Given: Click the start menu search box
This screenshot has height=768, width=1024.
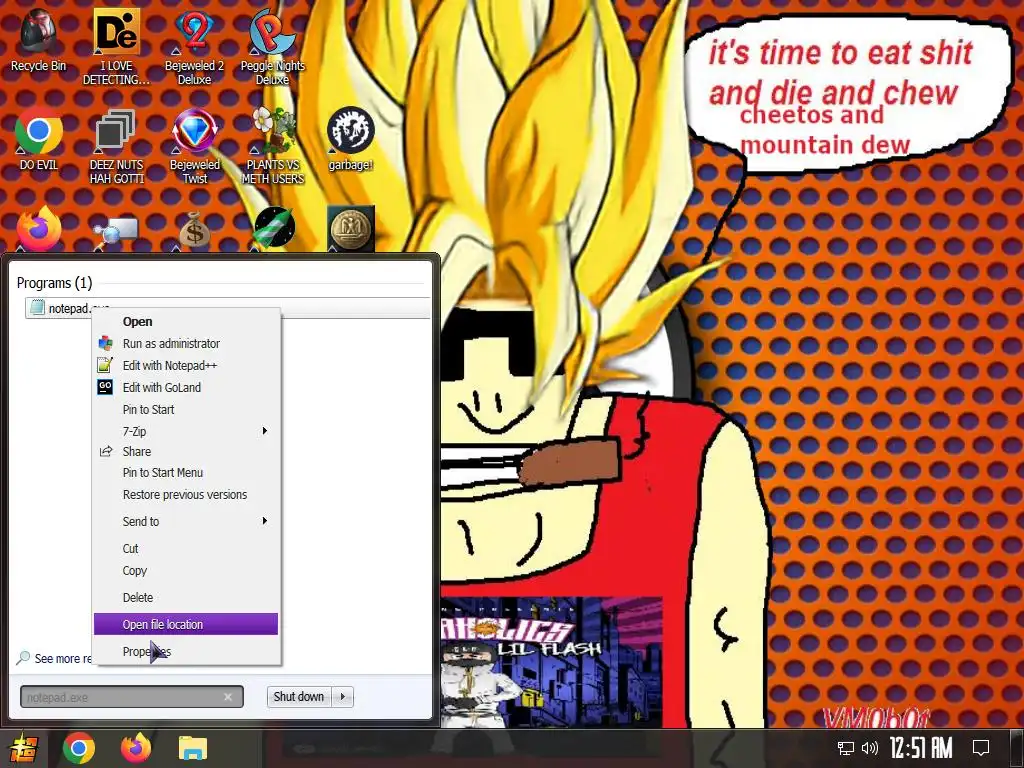Looking at the screenshot, I should 131,697.
